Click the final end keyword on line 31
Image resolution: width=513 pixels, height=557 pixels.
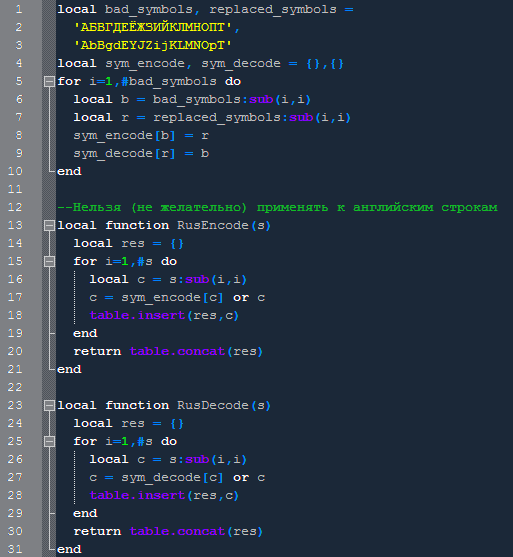69,549
